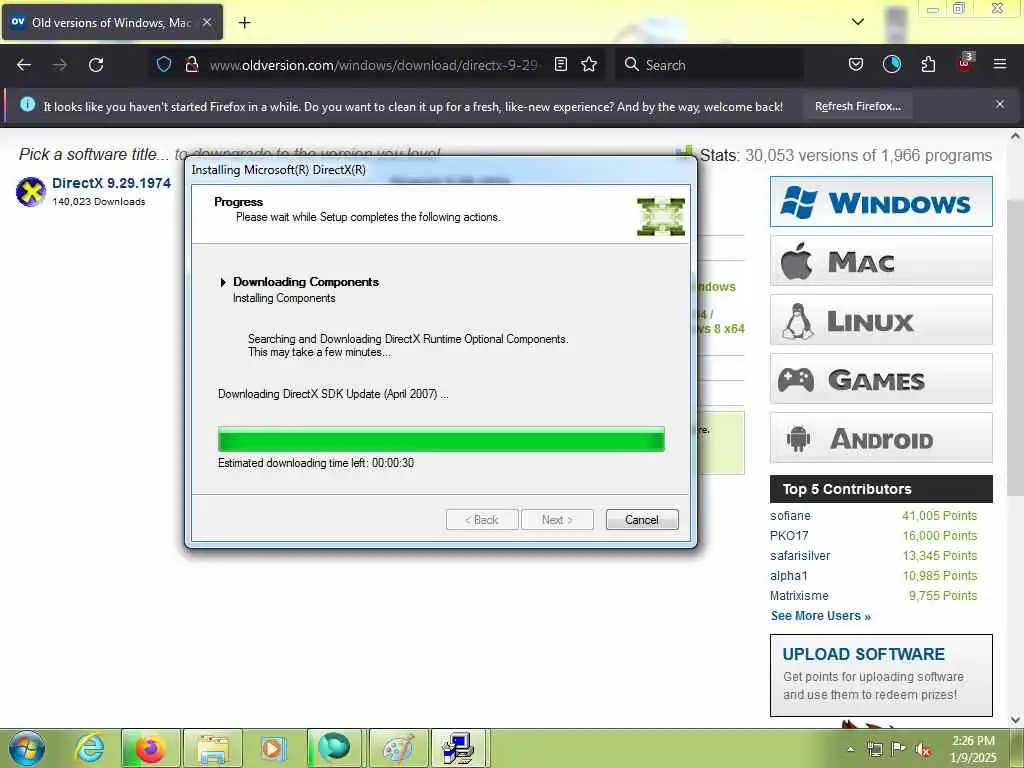This screenshot has height=768, width=1024.
Task: Click the Firefox taskbar icon
Action: (x=151, y=748)
